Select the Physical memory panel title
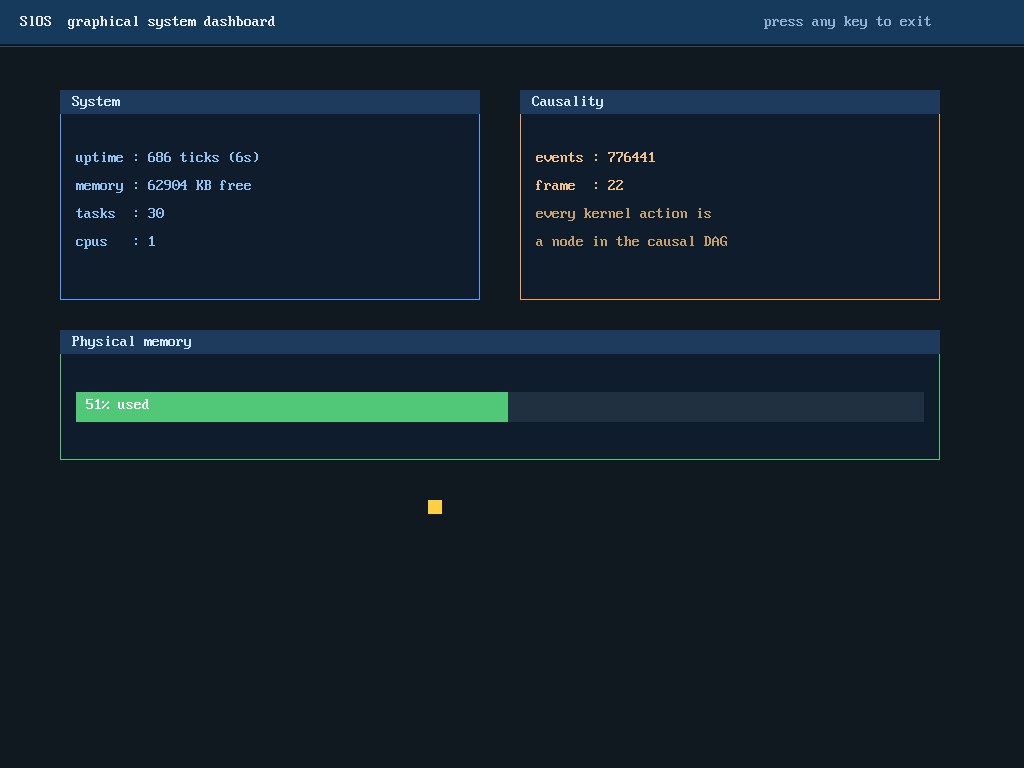The height and width of the screenshot is (768, 1024). (x=500, y=342)
